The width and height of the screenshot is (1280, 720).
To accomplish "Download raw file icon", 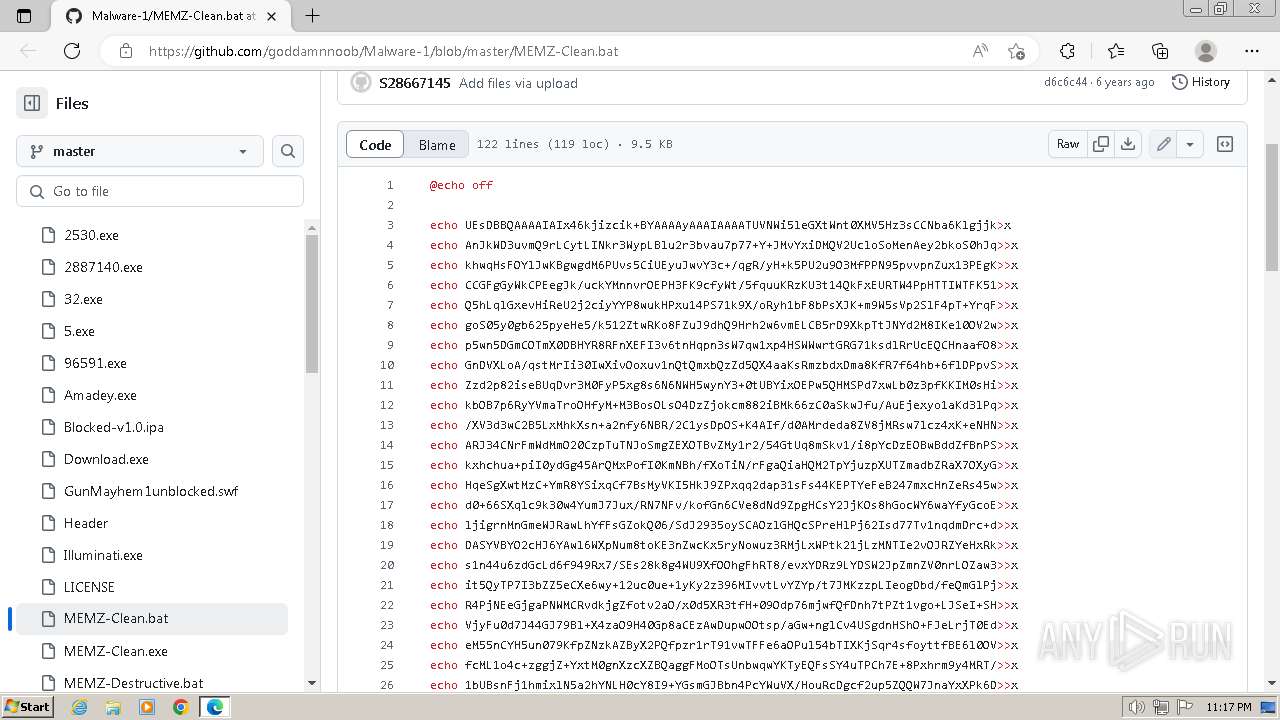I will (x=1128, y=144).
